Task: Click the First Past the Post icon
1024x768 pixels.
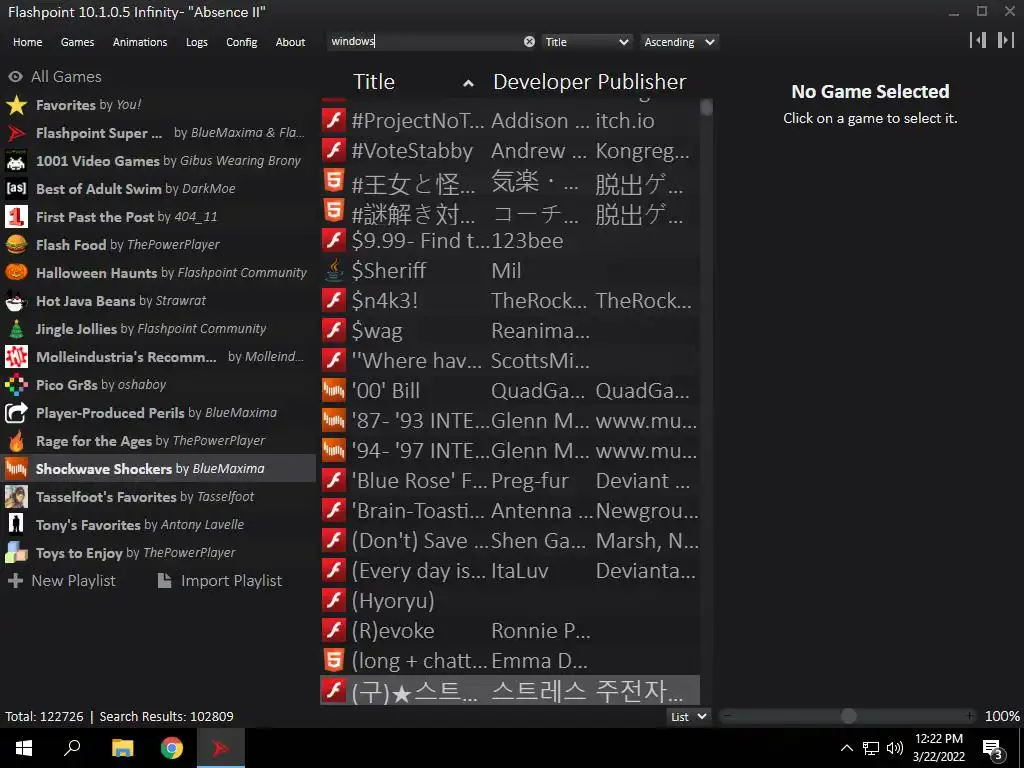Action: click(x=16, y=217)
